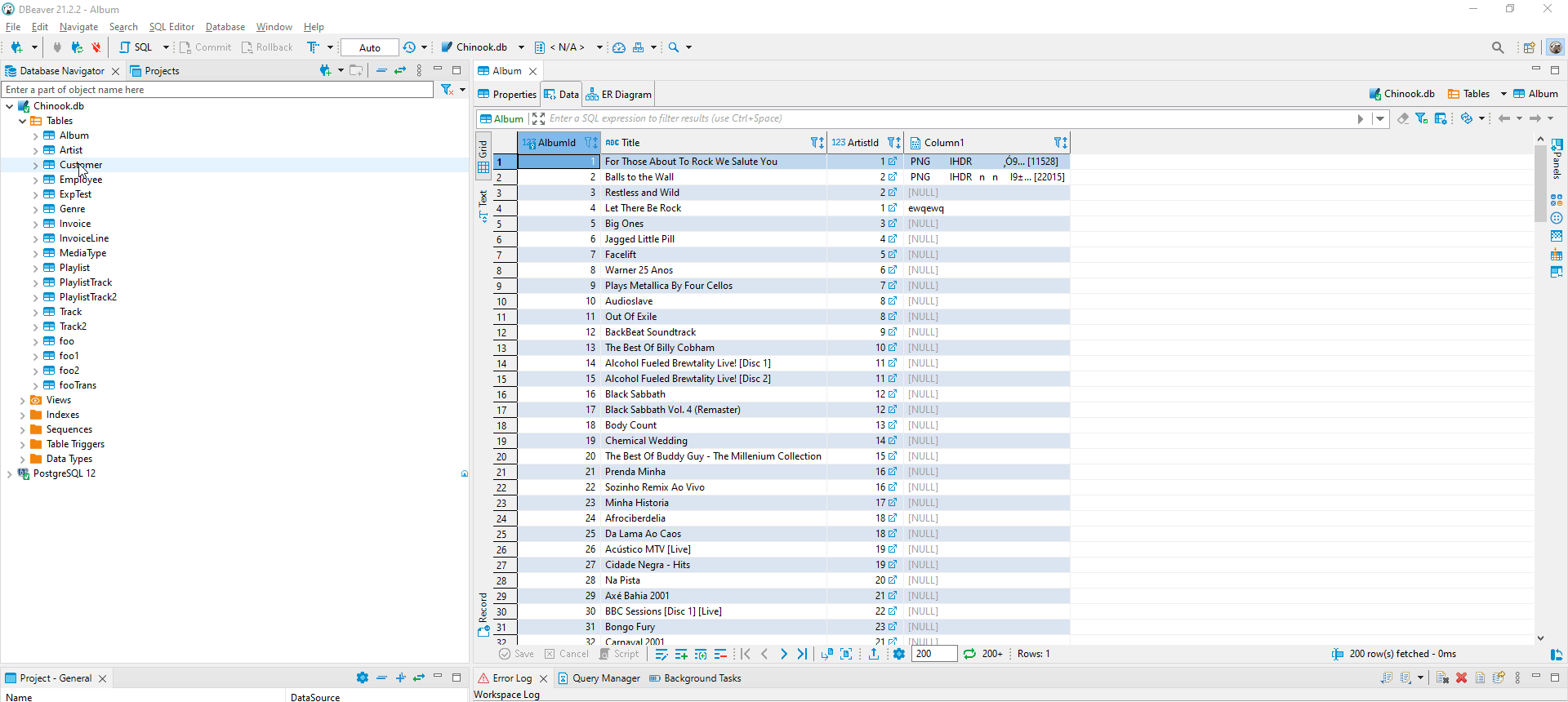Screen dimensions: 1568x702
Task: Open the Navigate menu
Action: tap(78, 27)
